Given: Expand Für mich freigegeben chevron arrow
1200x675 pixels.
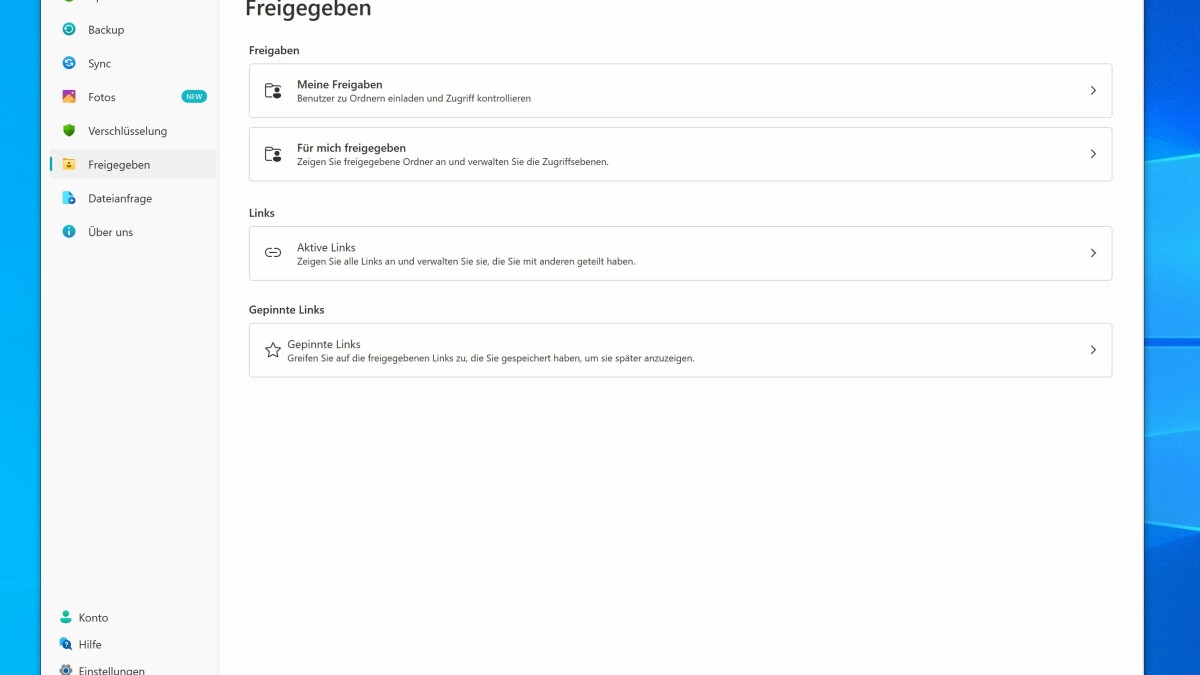Looking at the screenshot, I should pos(1093,154).
